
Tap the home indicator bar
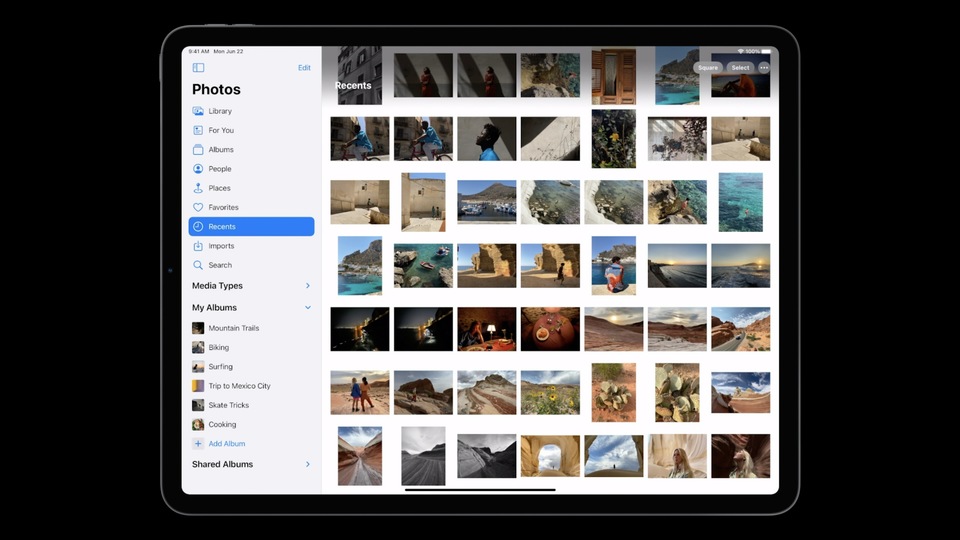(x=480, y=489)
